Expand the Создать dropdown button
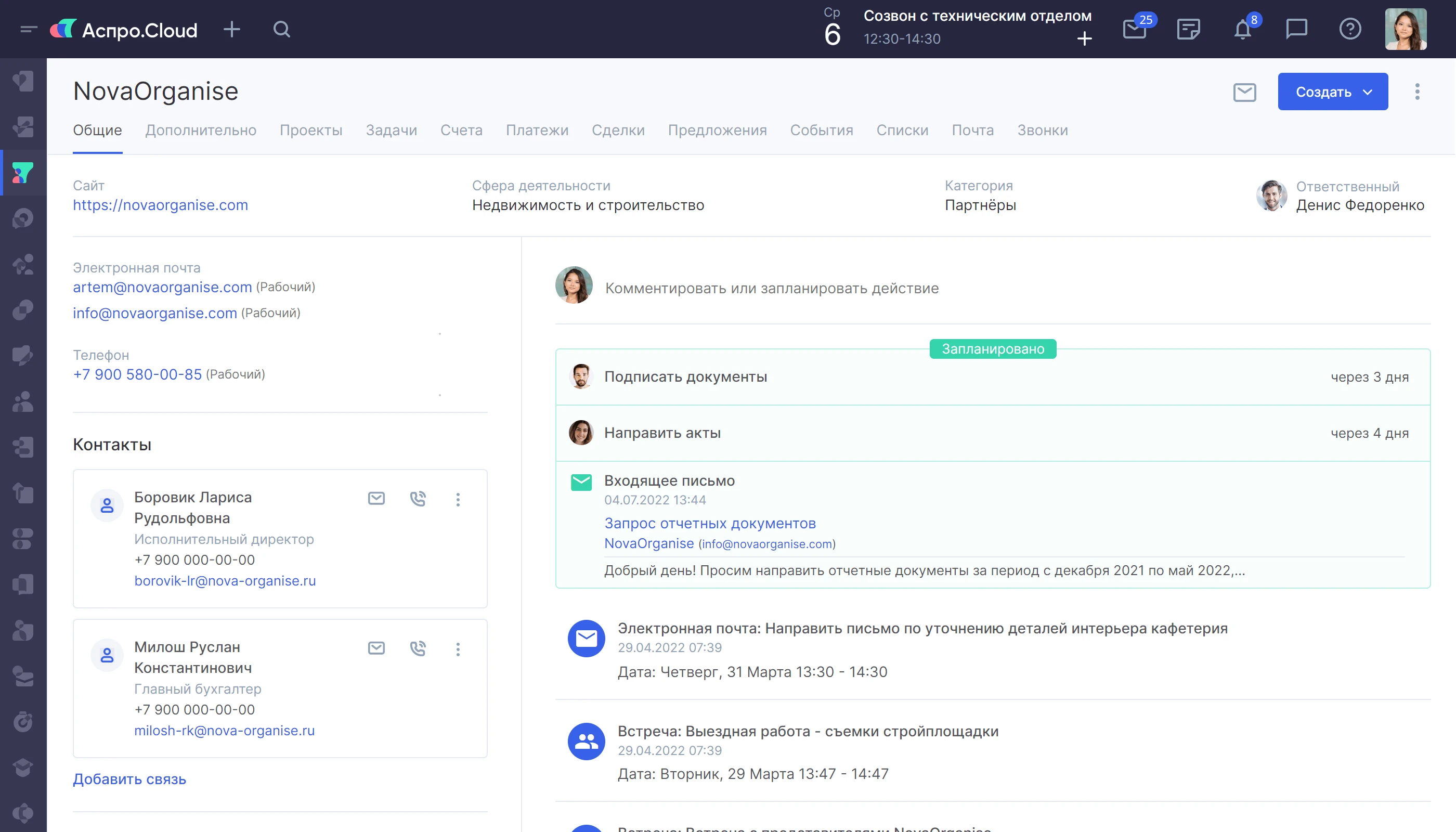1456x832 pixels. point(1333,92)
